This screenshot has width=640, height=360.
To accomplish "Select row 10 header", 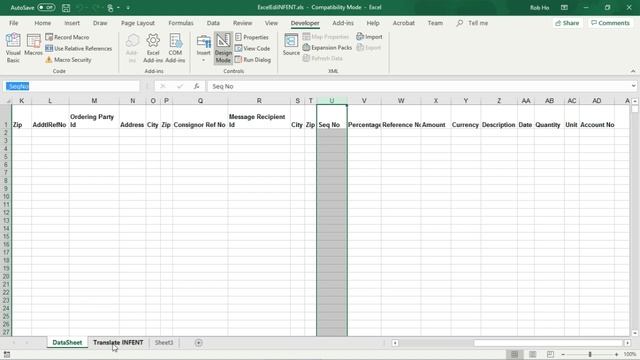I will (x=6, y=196).
